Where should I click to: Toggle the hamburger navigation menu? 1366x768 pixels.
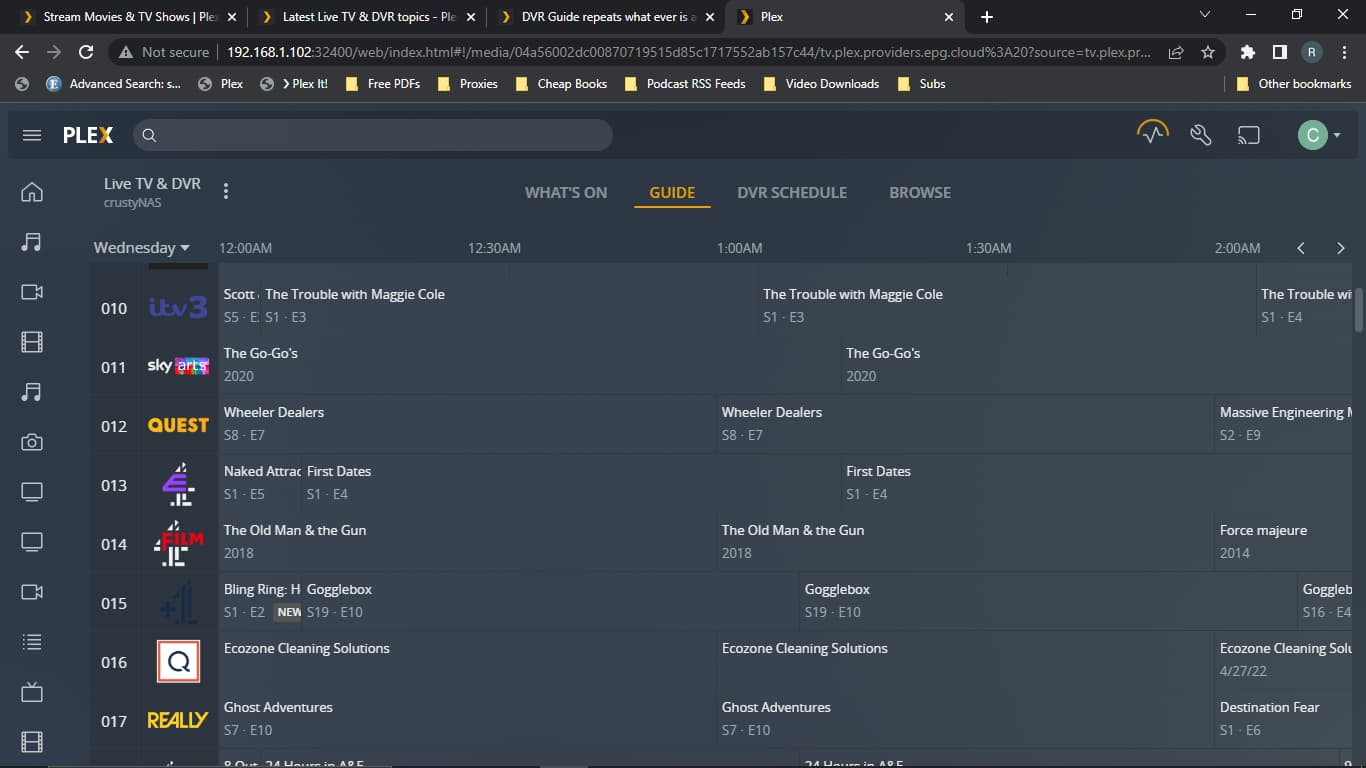coord(32,135)
